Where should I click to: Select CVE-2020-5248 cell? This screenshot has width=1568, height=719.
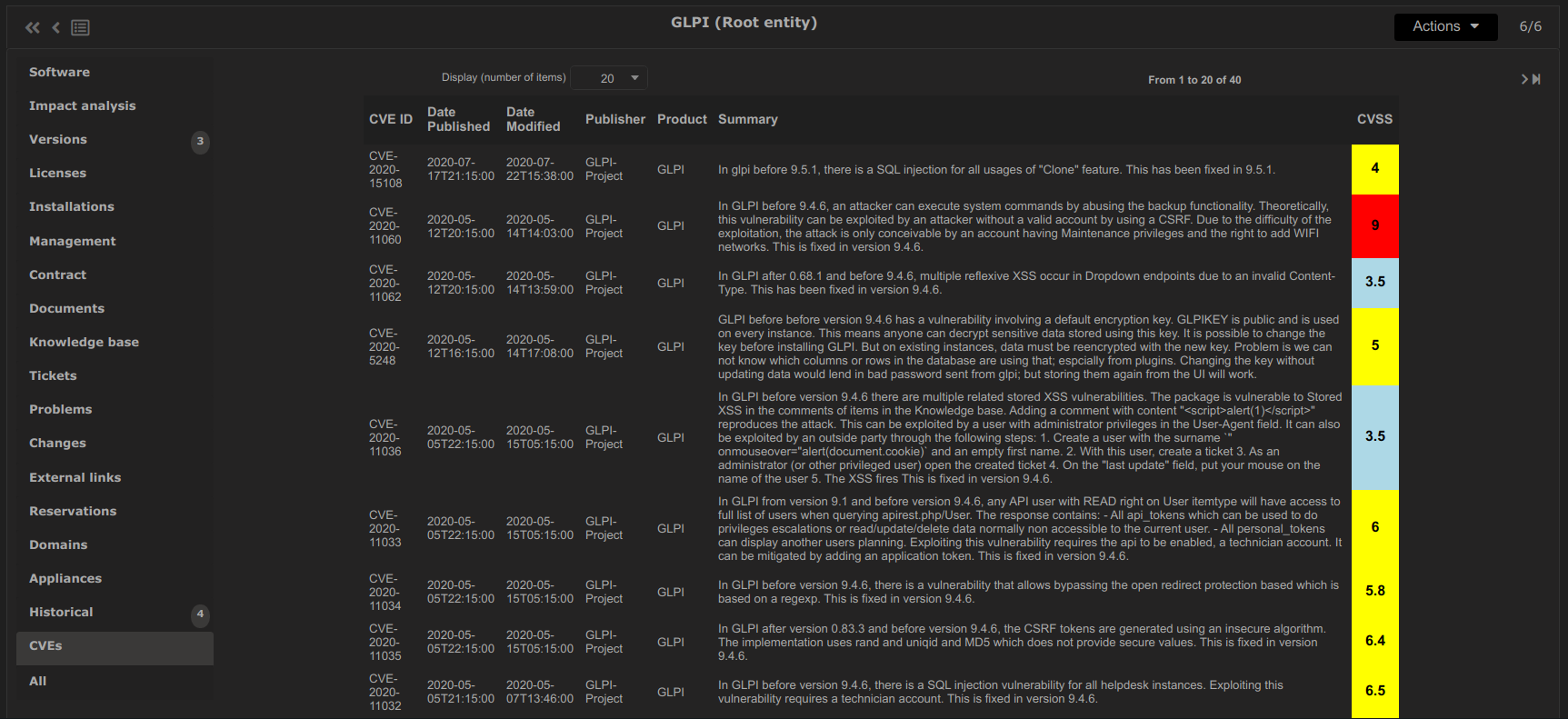(x=384, y=346)
